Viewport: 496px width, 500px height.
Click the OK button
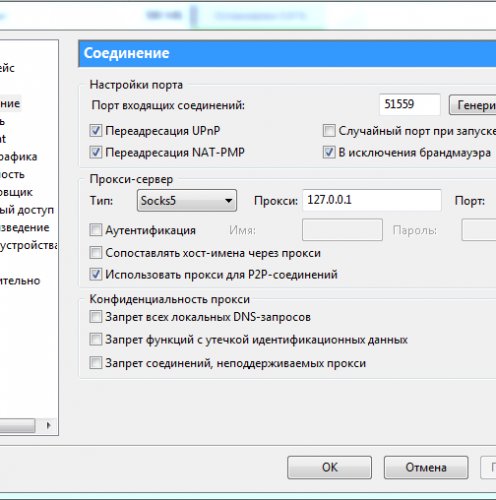point(329,467)
